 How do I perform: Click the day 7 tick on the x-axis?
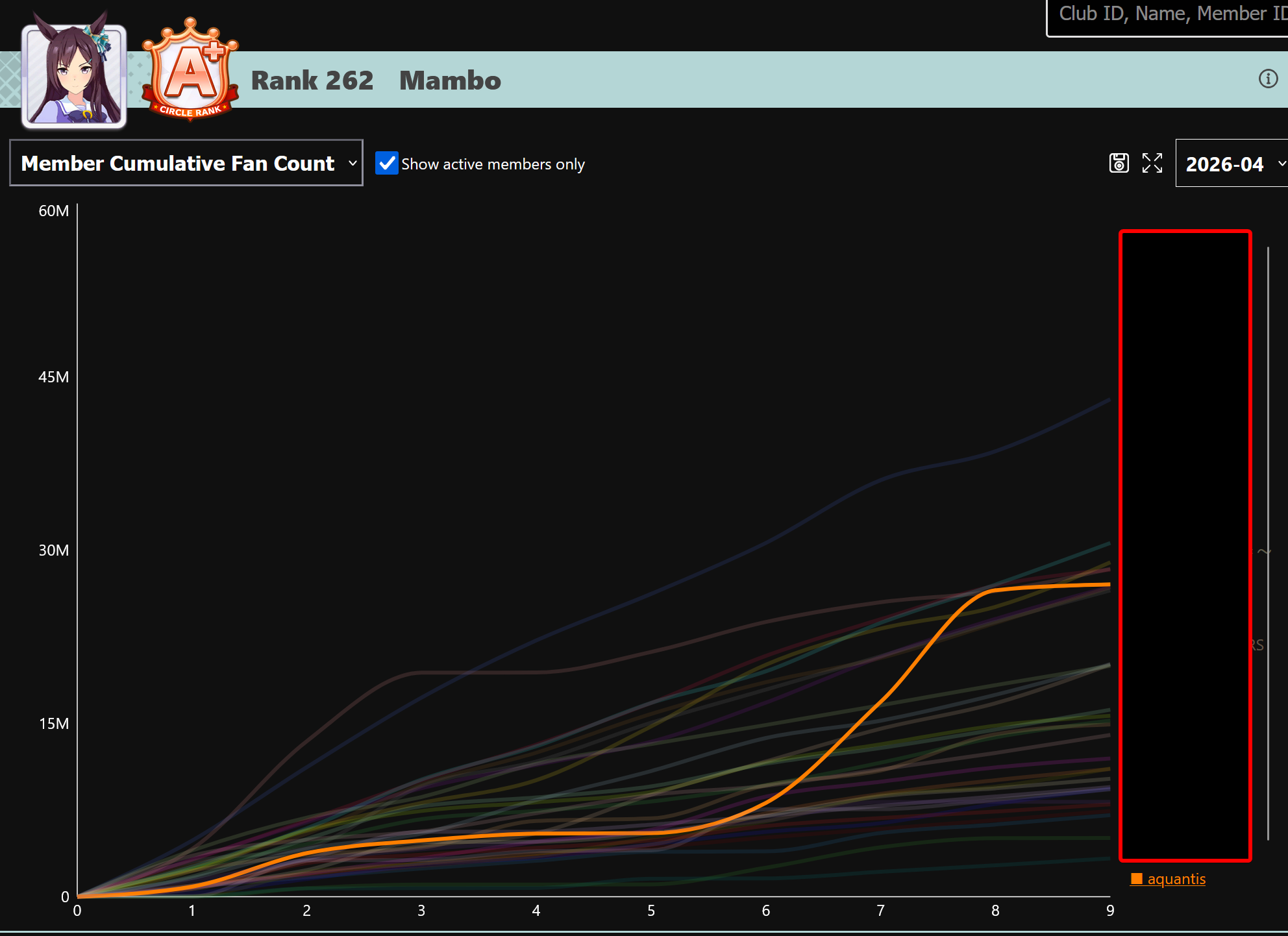pyautogui.click(x=880, y=911)
